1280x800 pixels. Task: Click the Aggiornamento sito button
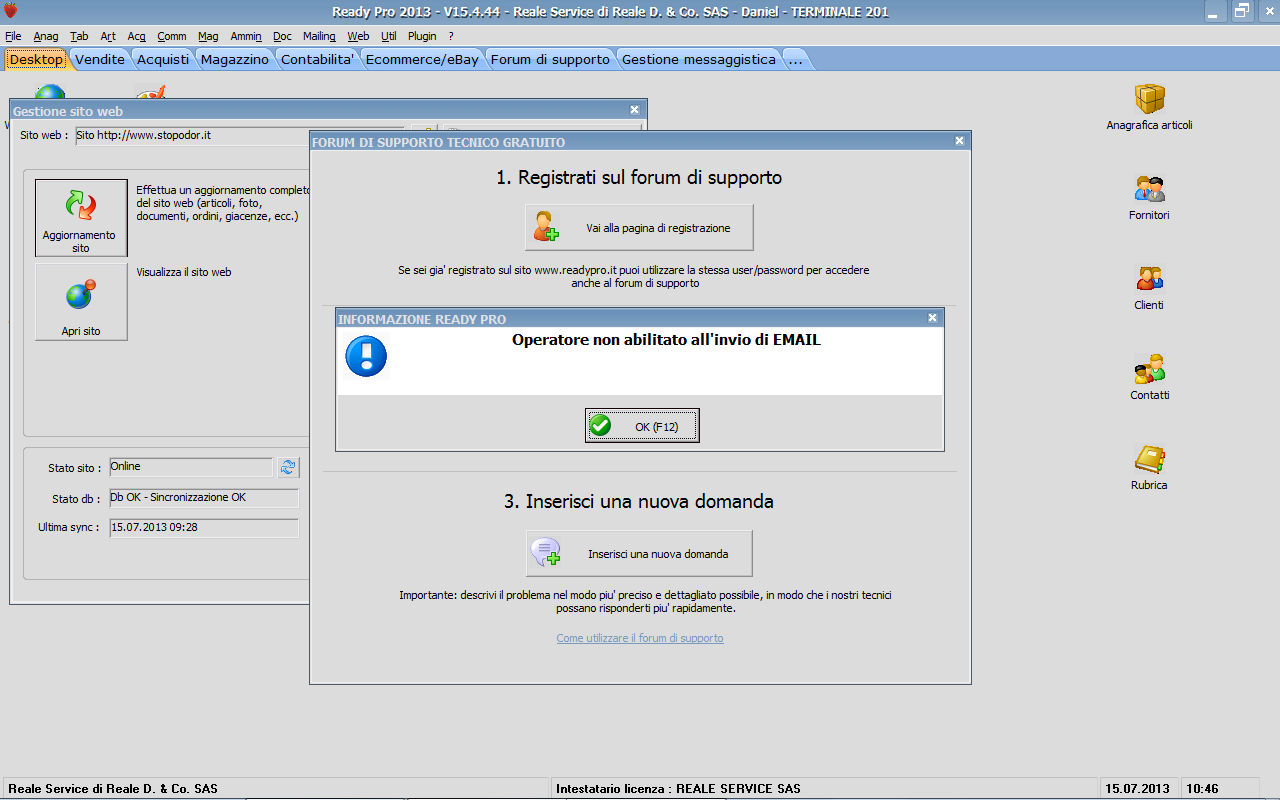tap(81, 217)
